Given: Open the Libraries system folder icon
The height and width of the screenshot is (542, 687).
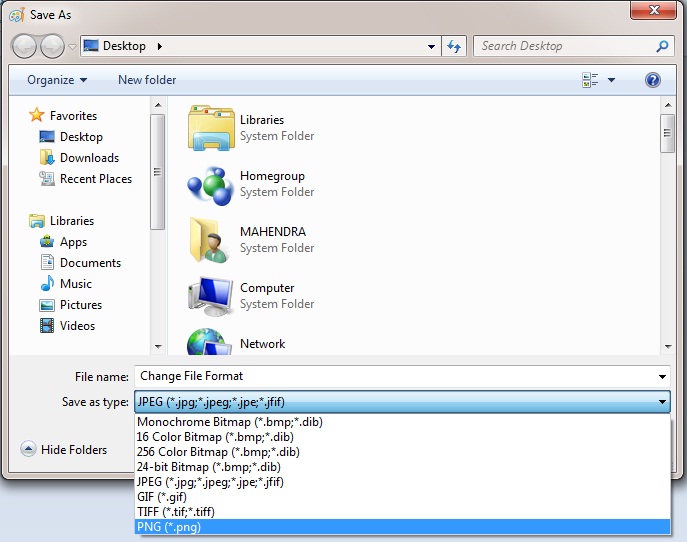Looking at the screenshot, I should pyautogui.click(x=210, y=128).
